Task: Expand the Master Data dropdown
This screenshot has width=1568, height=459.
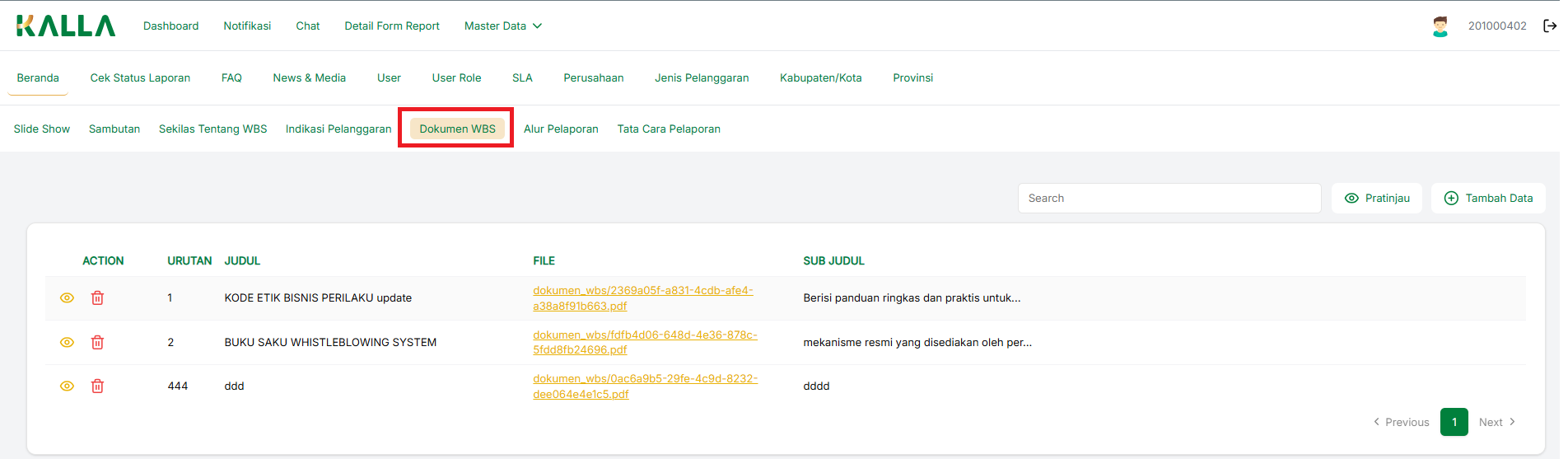Action: [x=502, y=26]
